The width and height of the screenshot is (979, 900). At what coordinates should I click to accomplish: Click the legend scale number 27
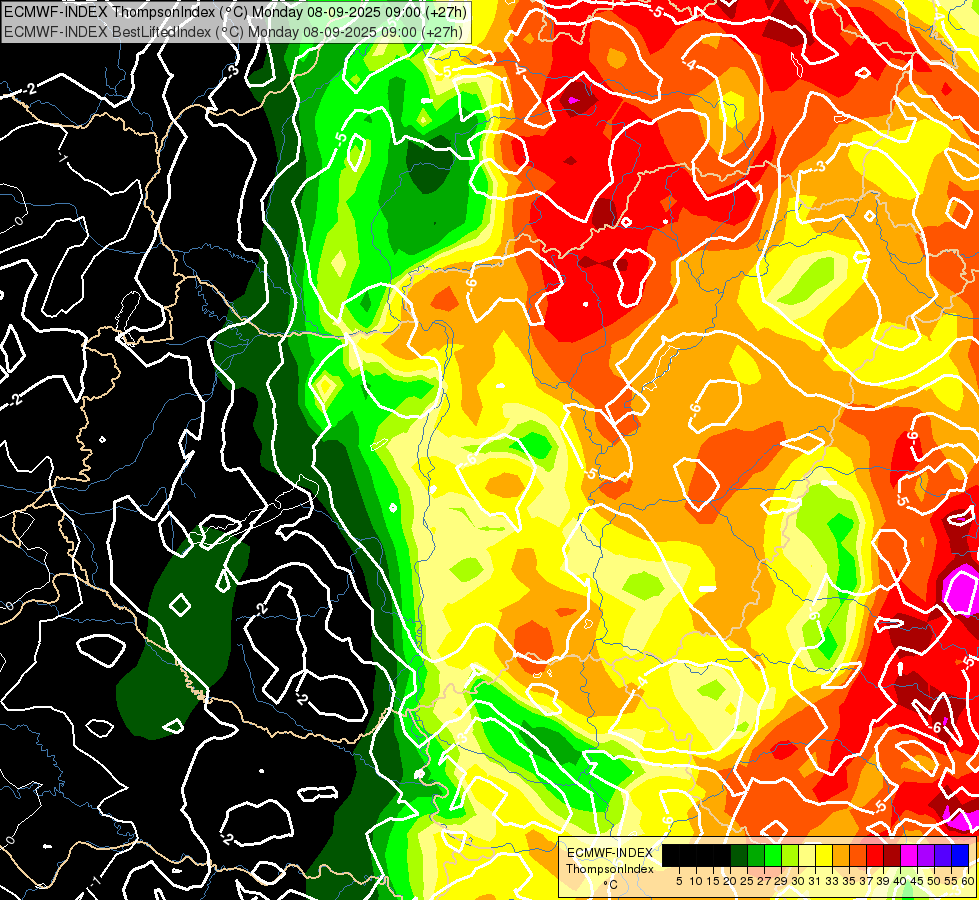click(764, 881)
